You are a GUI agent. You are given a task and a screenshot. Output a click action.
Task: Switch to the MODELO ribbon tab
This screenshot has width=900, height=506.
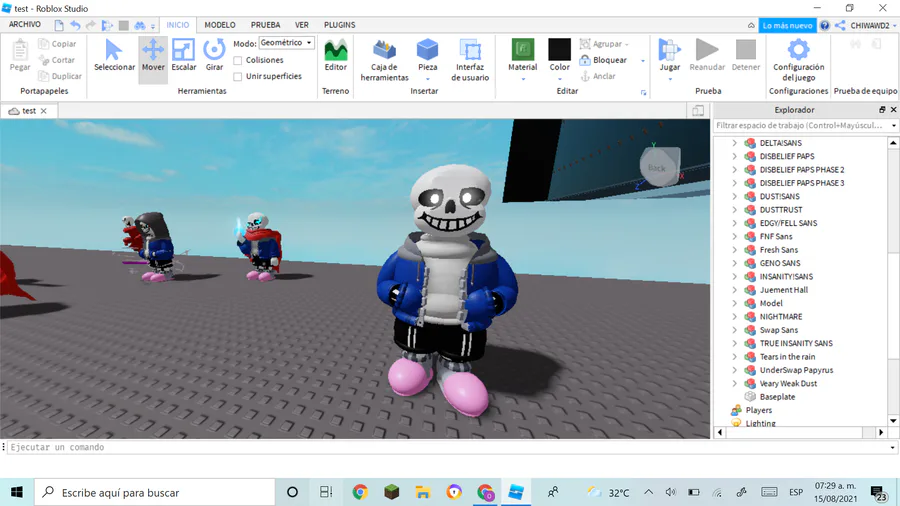(x=220, y=25)
